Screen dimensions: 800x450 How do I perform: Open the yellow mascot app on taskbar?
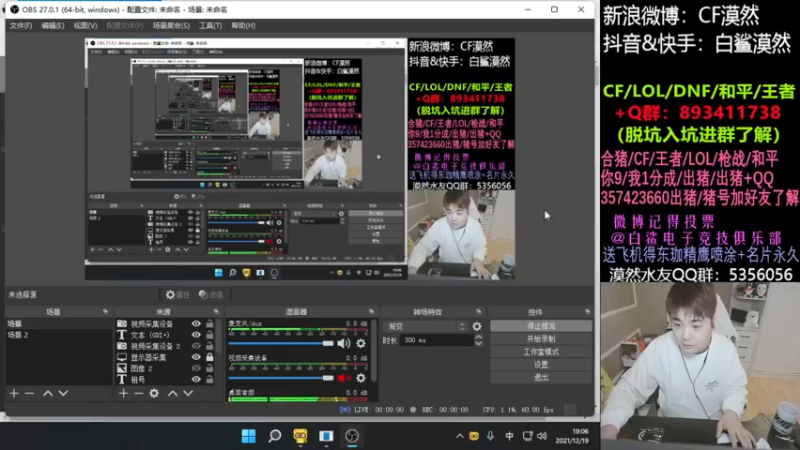tap(300, 436)
